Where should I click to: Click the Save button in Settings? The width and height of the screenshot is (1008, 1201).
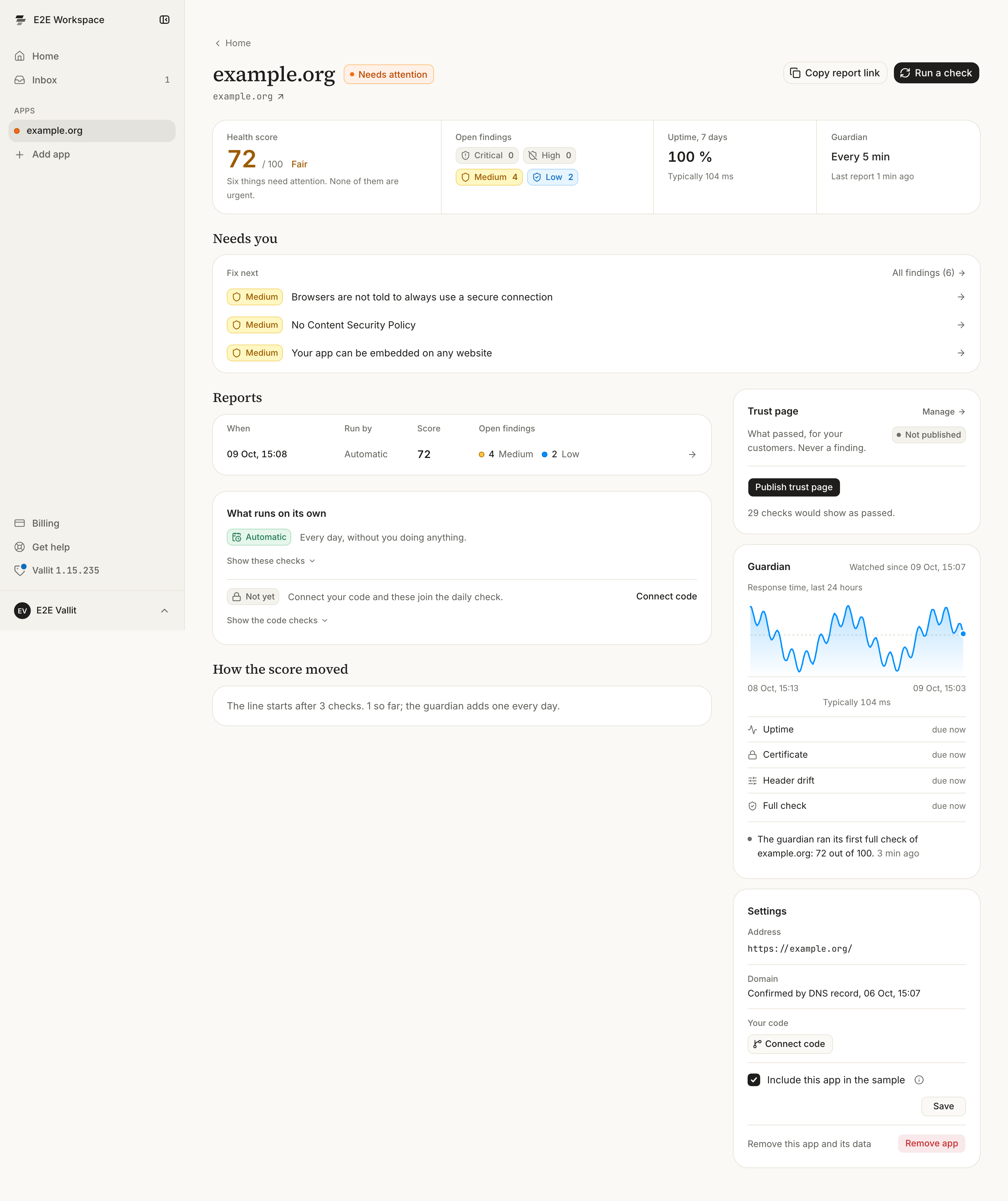(x=943, y=1106)
